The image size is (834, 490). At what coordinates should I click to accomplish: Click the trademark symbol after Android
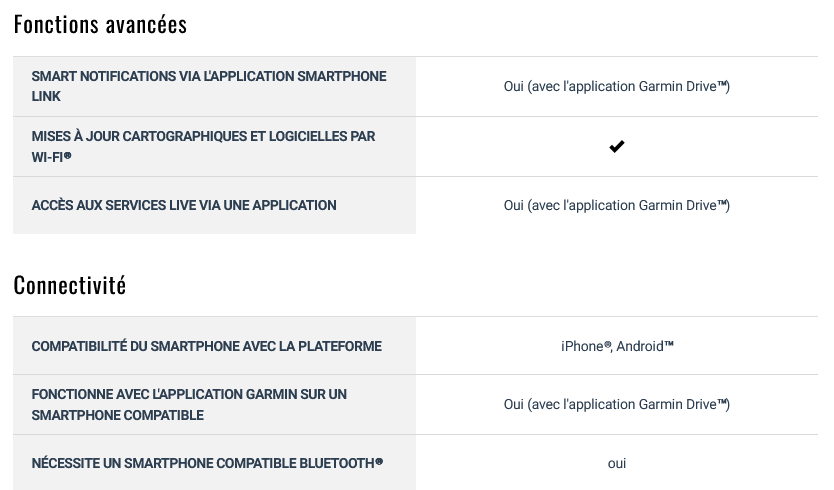(669, 344)
